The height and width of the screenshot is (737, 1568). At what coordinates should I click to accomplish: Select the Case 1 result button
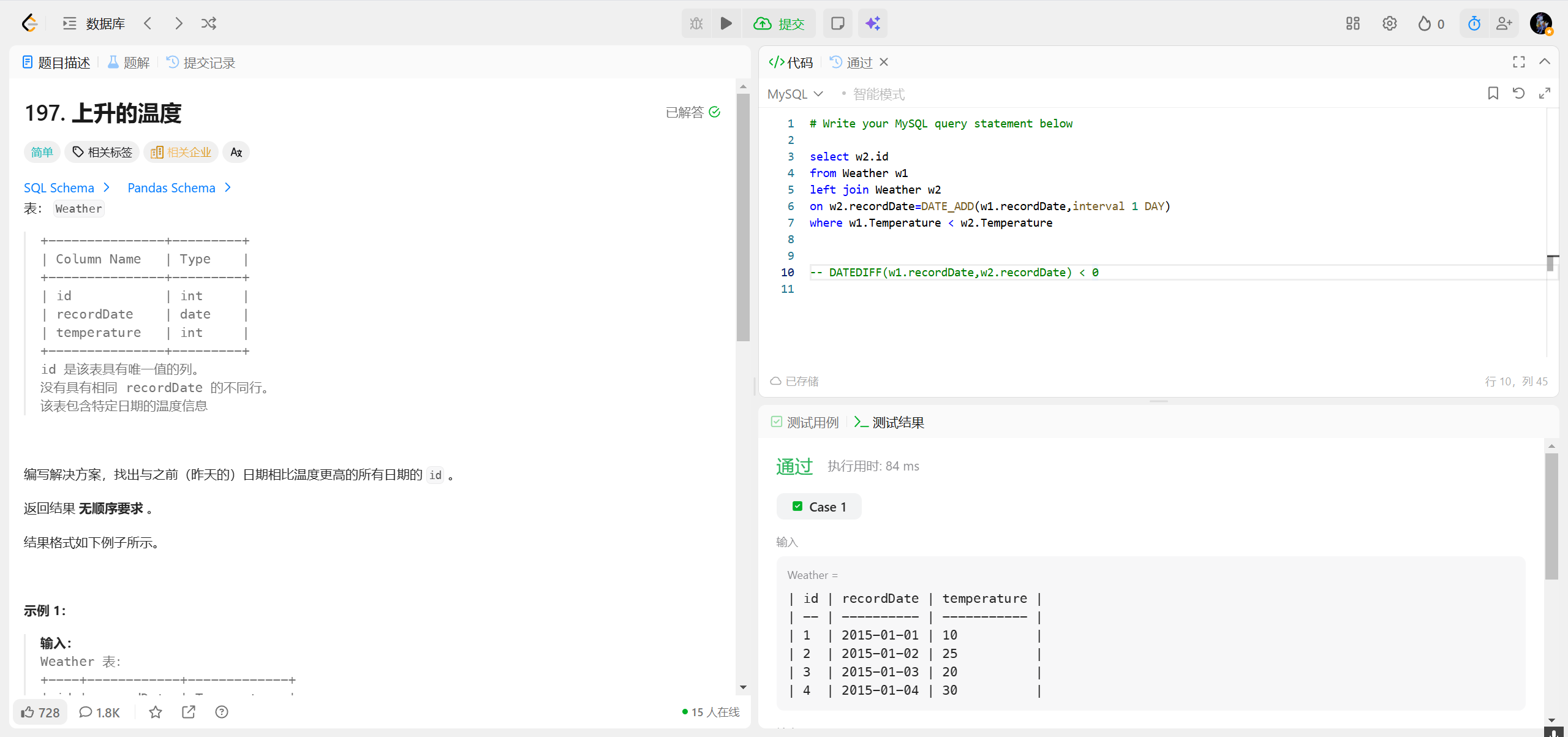click(x=819, y=507)
